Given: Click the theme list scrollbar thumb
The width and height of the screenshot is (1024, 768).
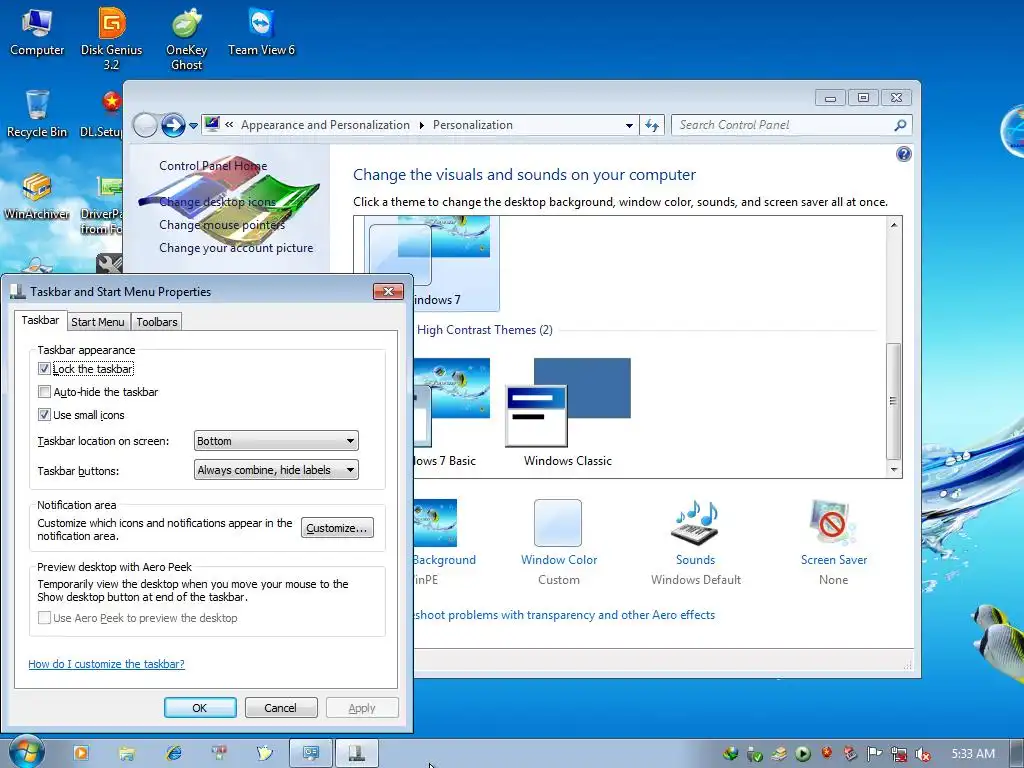Looking at the screenshot, I should point(893,402).
